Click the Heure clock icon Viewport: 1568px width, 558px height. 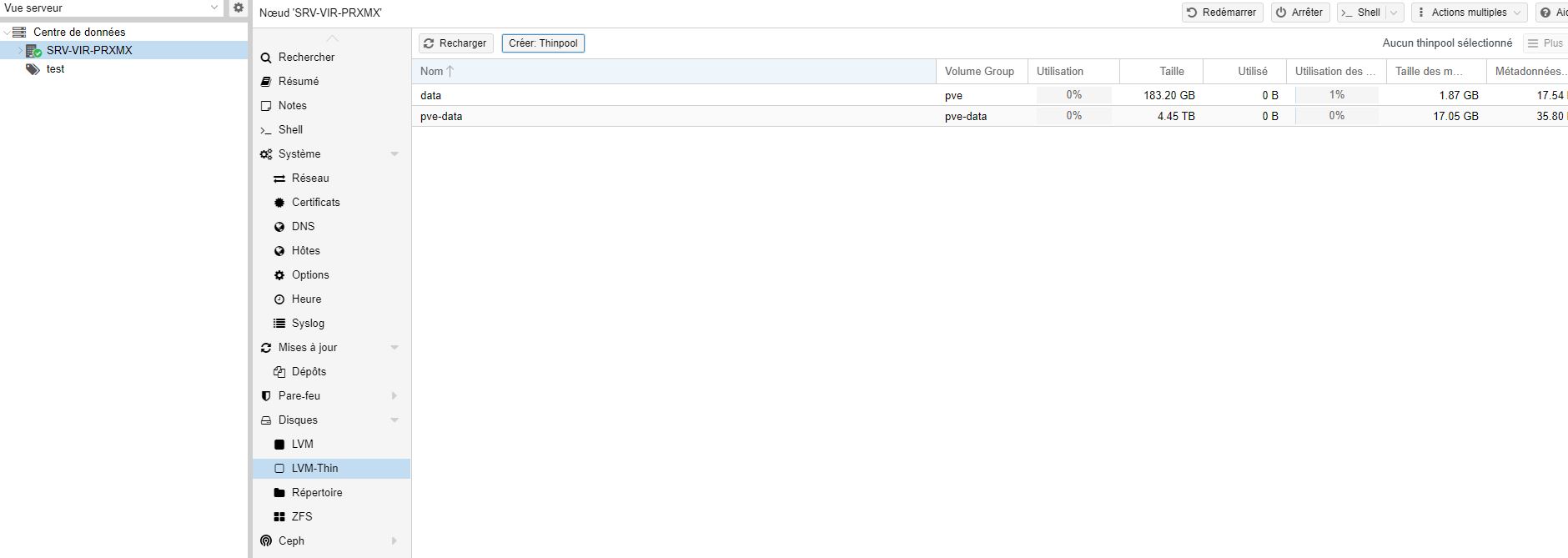[279, 299]
